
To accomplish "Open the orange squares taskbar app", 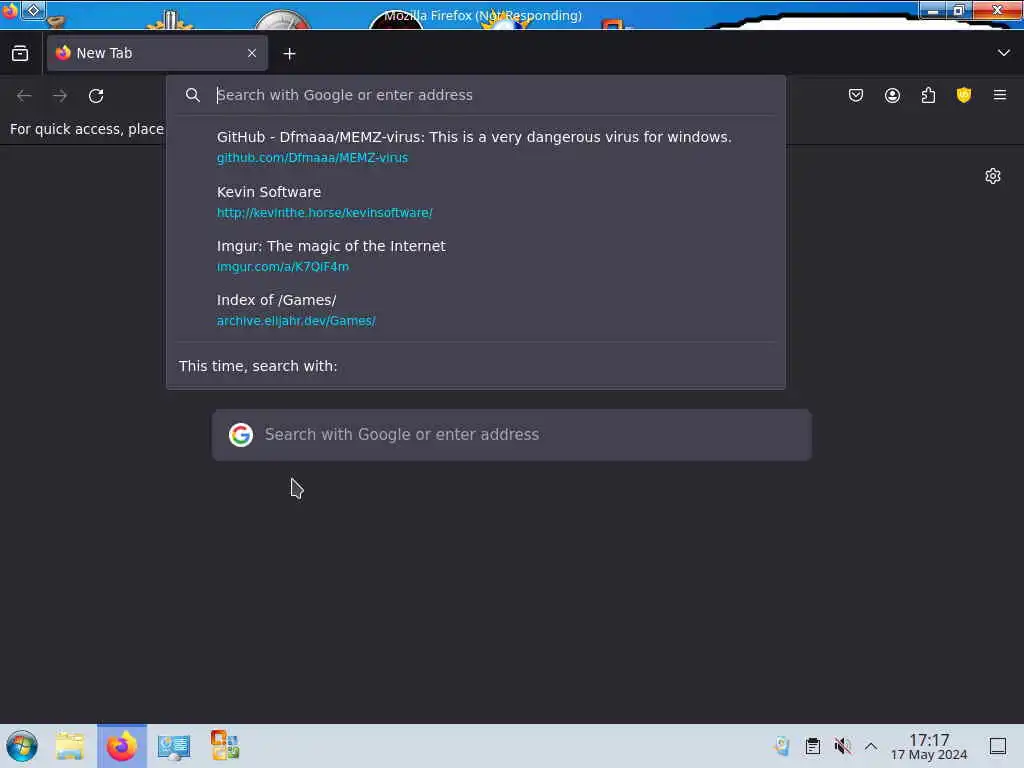I will coord(225,746).
